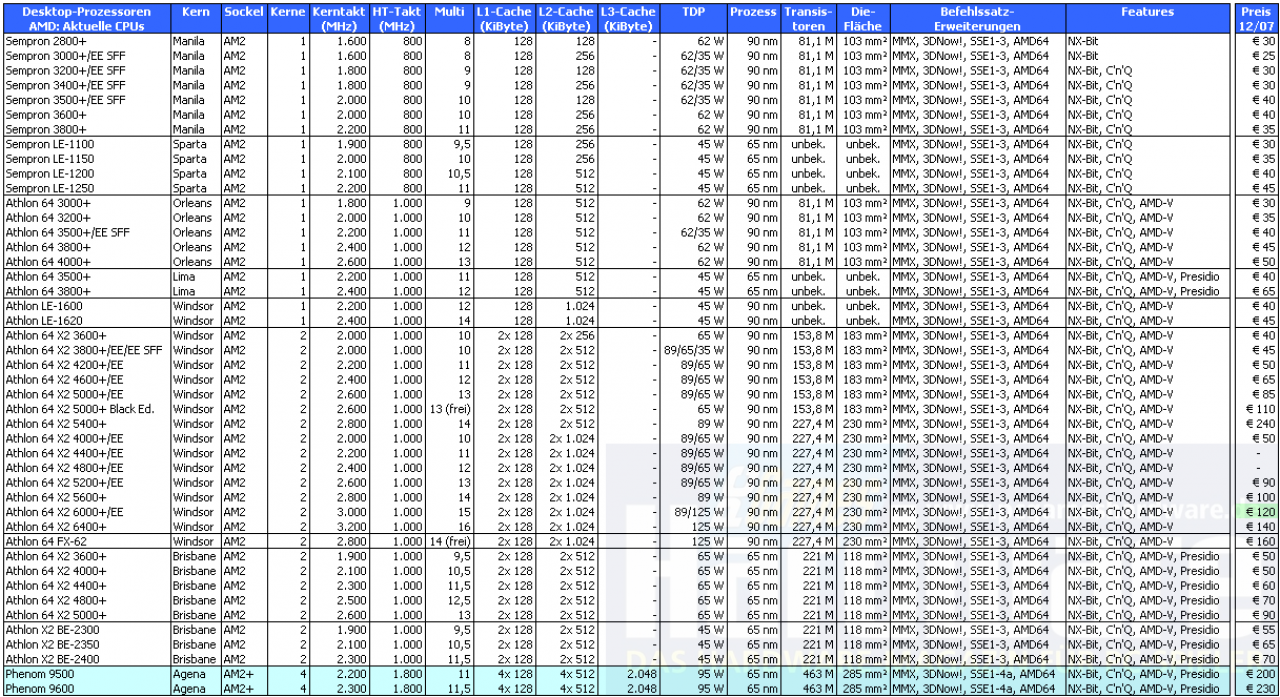Click the 'Lima' core cell in Athlon 64 3800+ row
This screenshot has height=697, width=1280.
coord(184,292)
